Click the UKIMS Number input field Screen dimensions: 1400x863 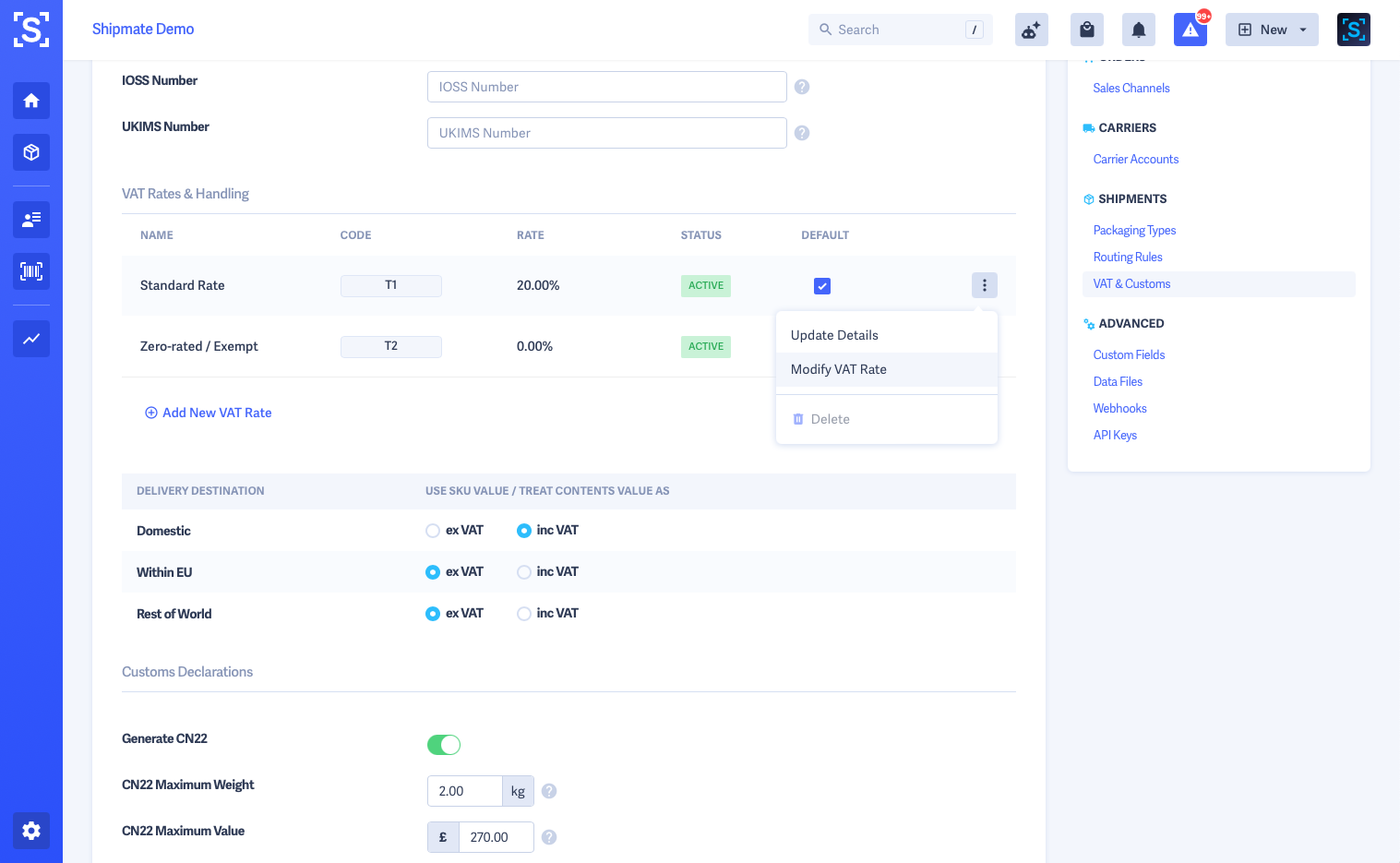pyautogui.click(x=607, y=133)
